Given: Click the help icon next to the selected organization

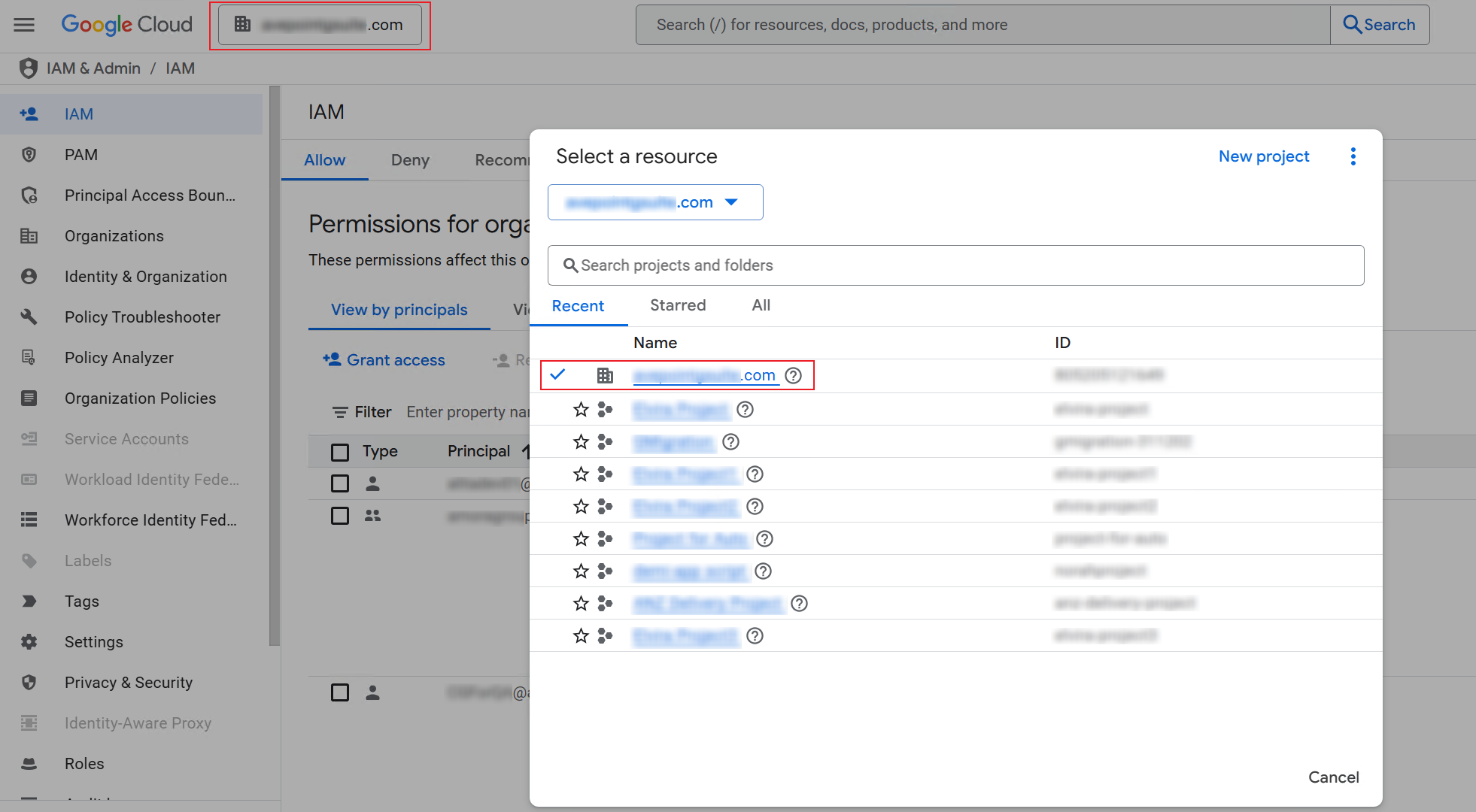Looking at the screenshot, I should [793, 375].
